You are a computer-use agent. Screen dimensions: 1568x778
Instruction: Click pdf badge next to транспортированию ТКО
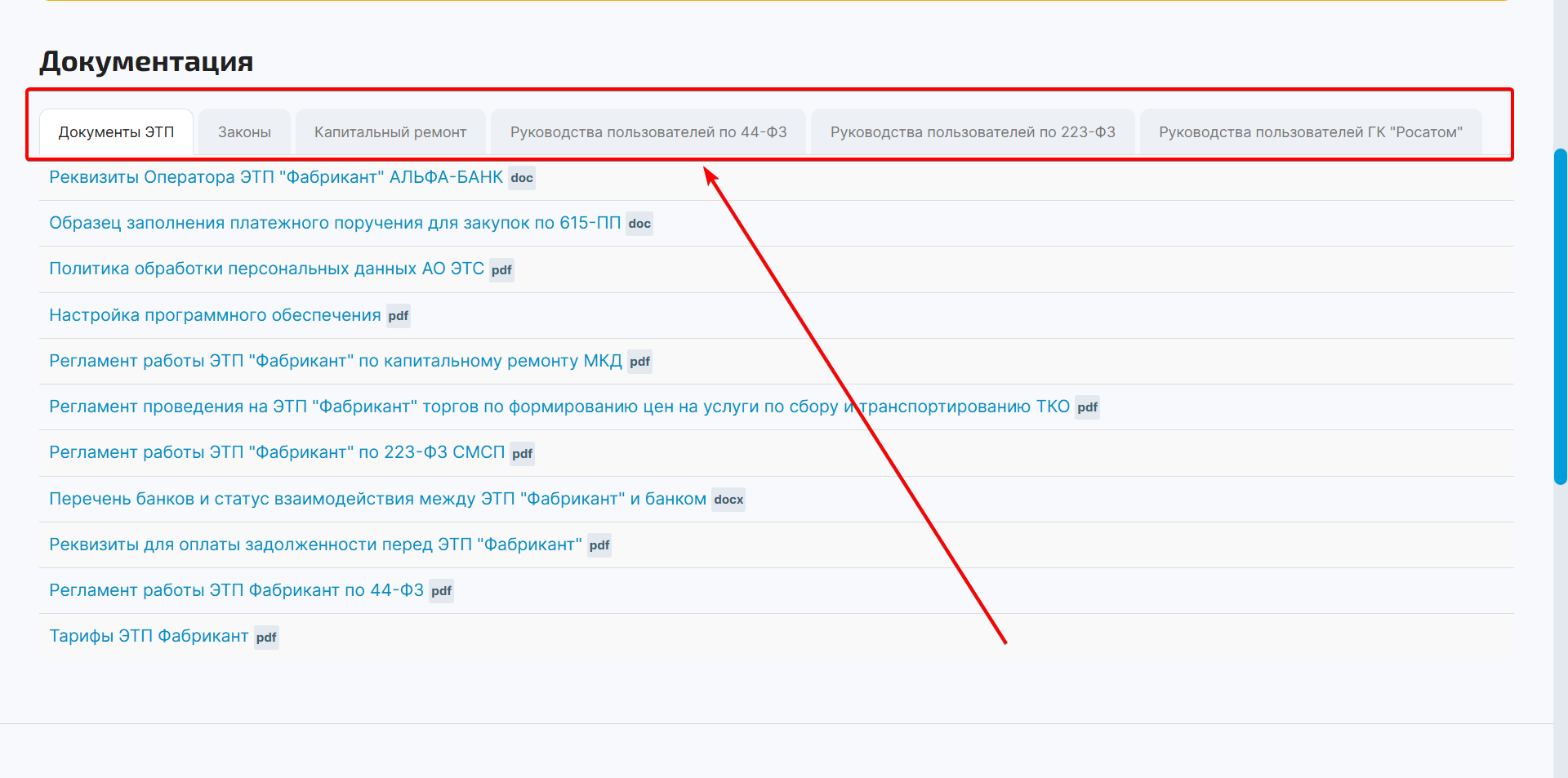point(1087,407)
